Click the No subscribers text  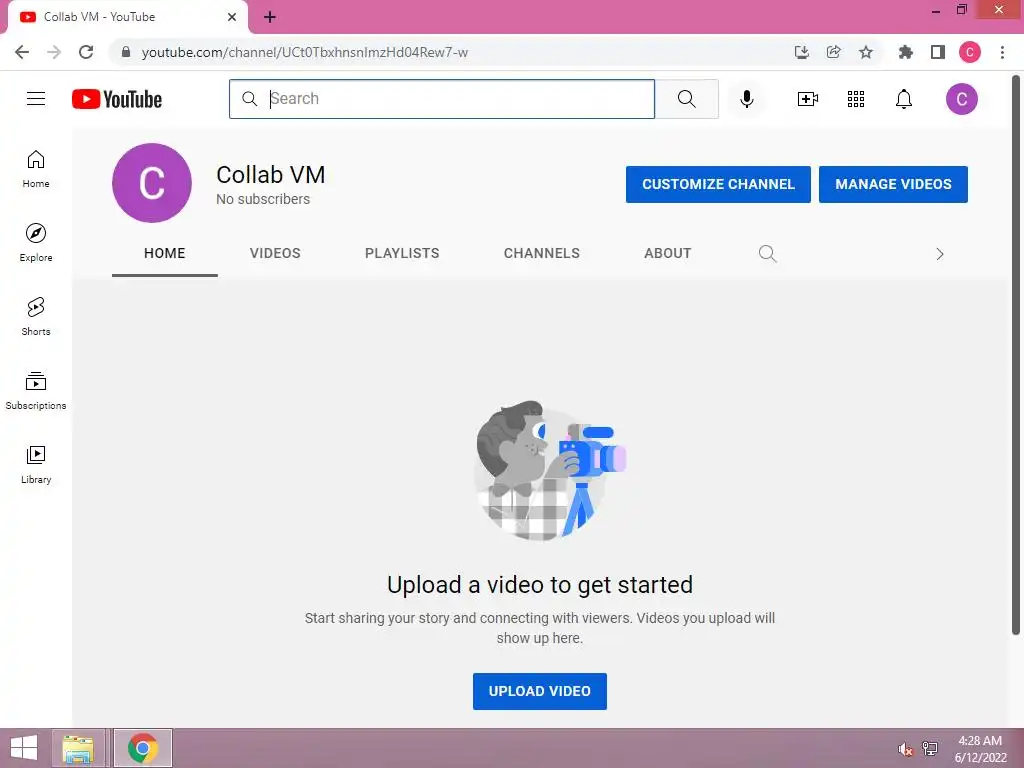coord(263,199)
